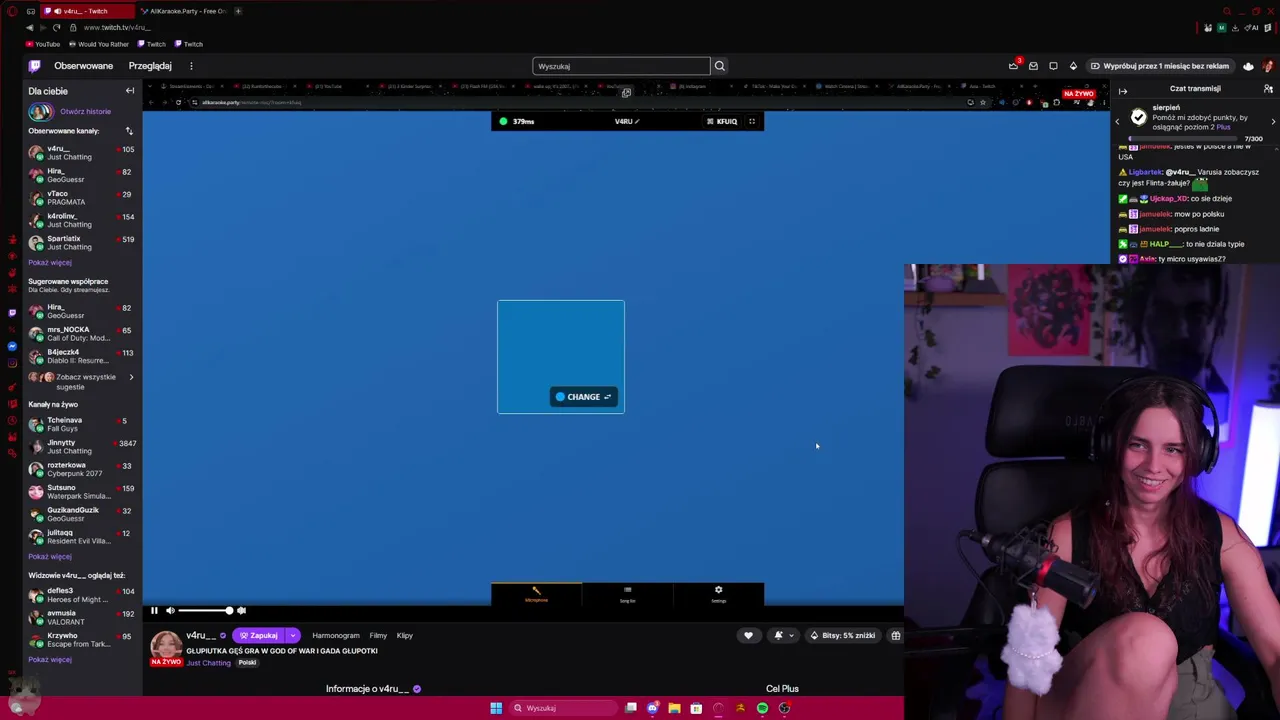Open recommended channel avmusia

click(x=82, y=617)
